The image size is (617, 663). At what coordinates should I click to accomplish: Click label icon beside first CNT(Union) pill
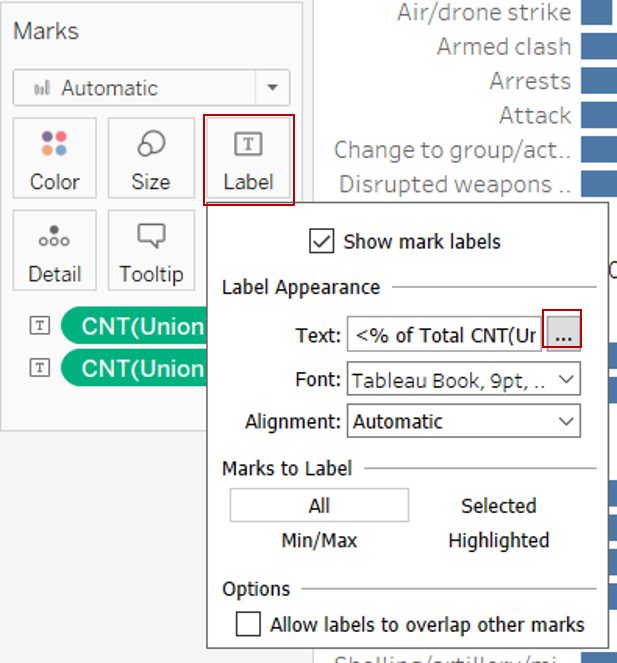[39, 327]
